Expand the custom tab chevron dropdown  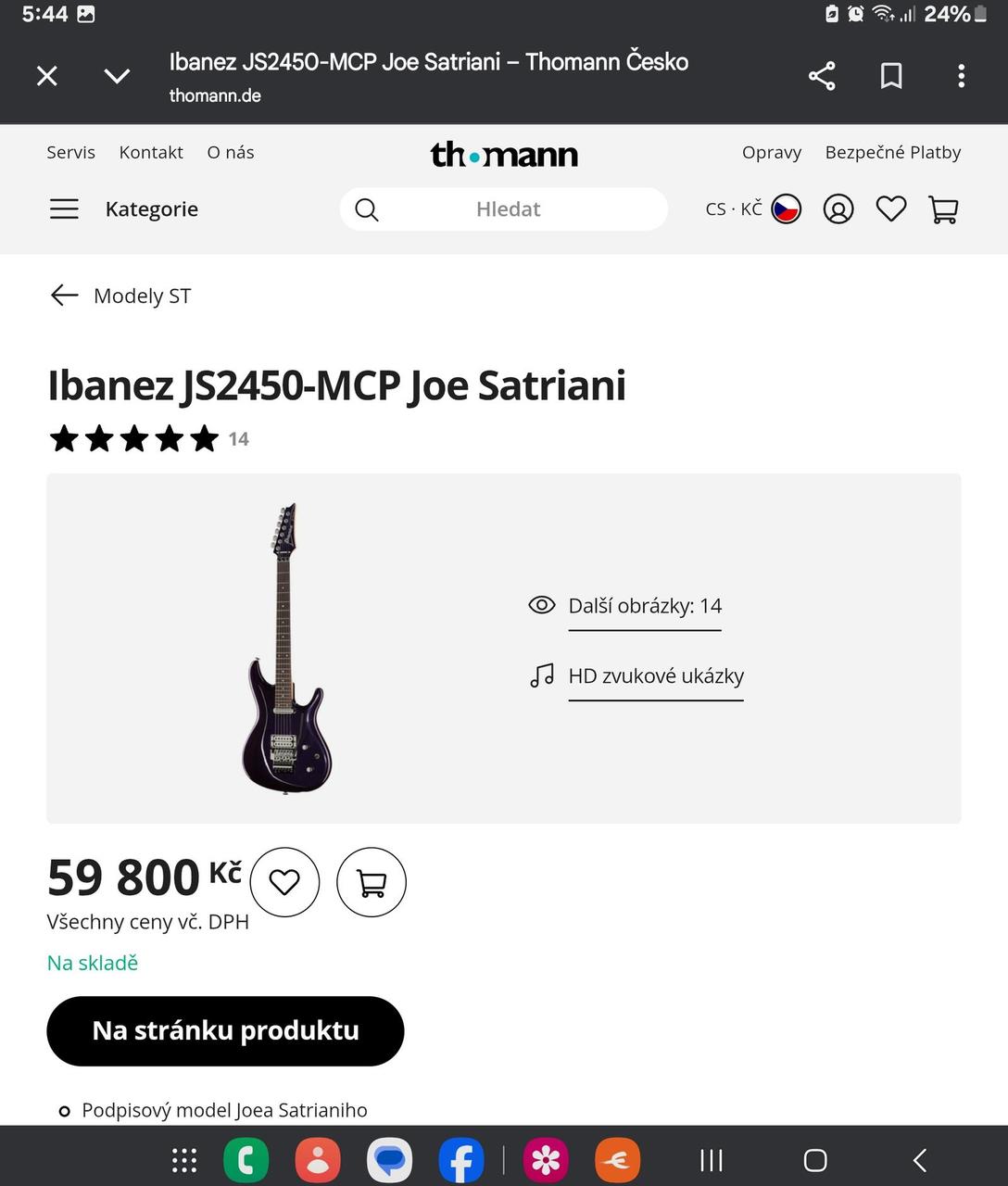[117, 76]
